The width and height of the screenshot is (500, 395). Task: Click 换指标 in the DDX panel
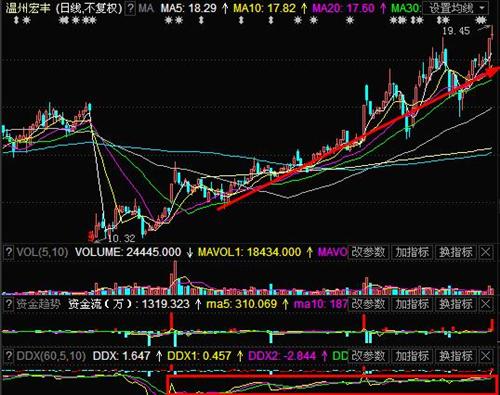(x=456, y=356)
